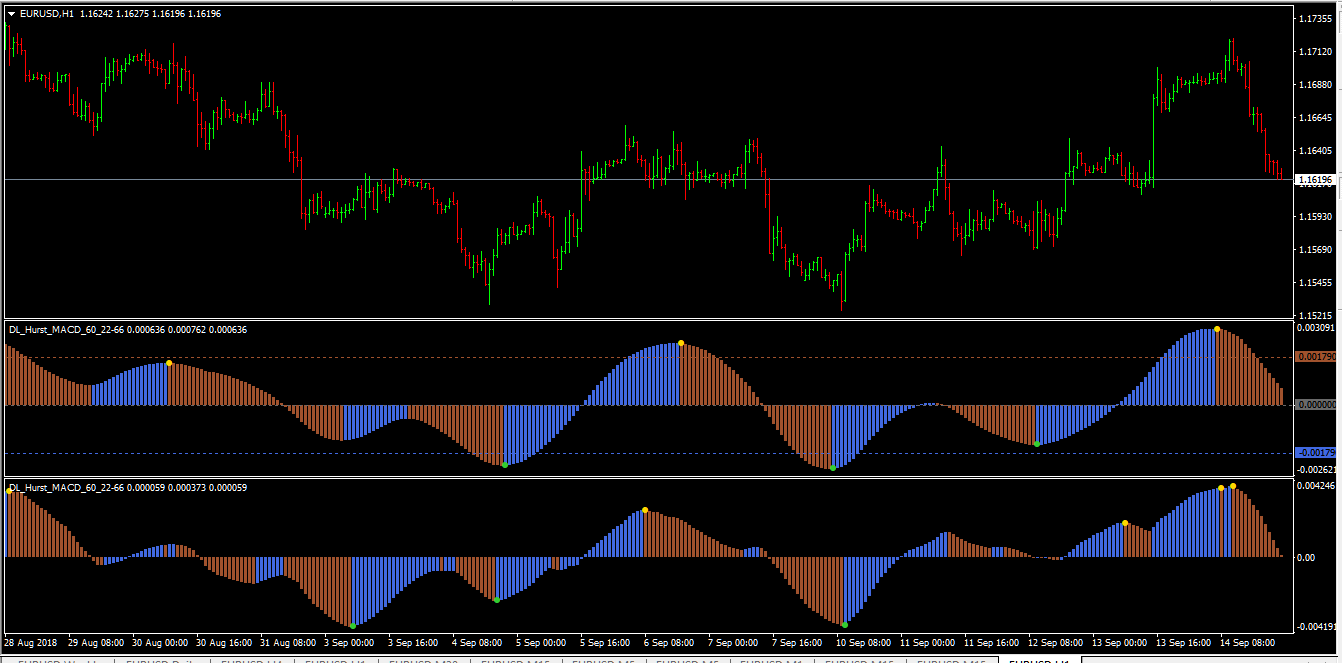Click the 1.16880 price axis label

click(1316, 85)
